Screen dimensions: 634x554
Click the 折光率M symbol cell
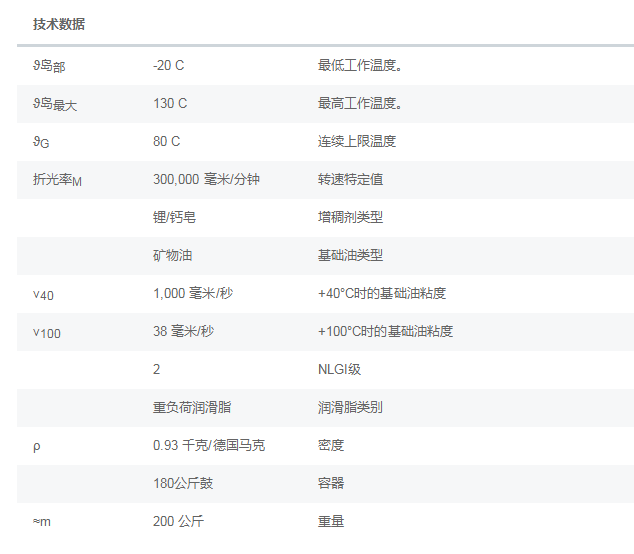(57, 180)
